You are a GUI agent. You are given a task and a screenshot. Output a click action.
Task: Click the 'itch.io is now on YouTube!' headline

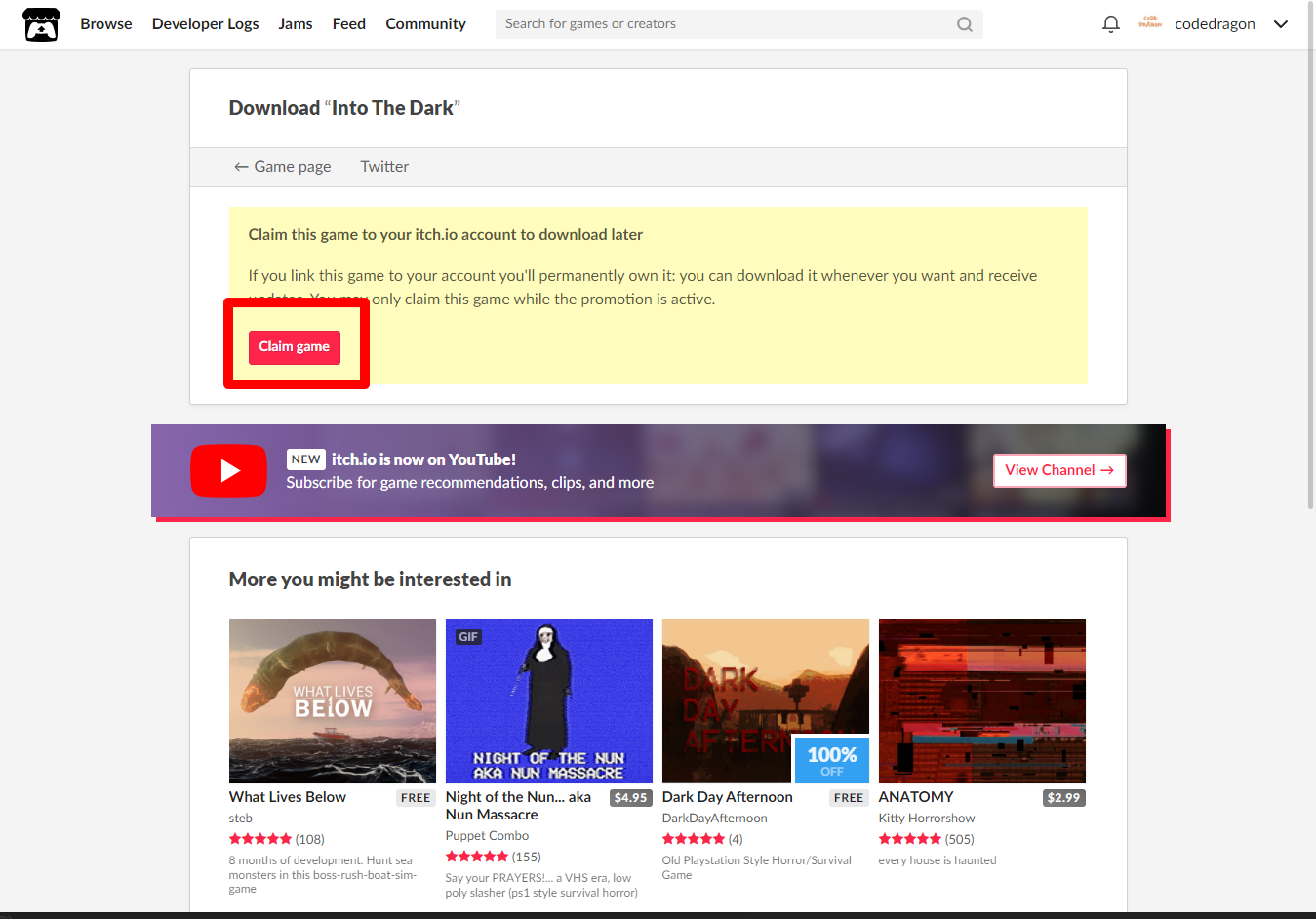pyautogui.click(x=423, y=459)
